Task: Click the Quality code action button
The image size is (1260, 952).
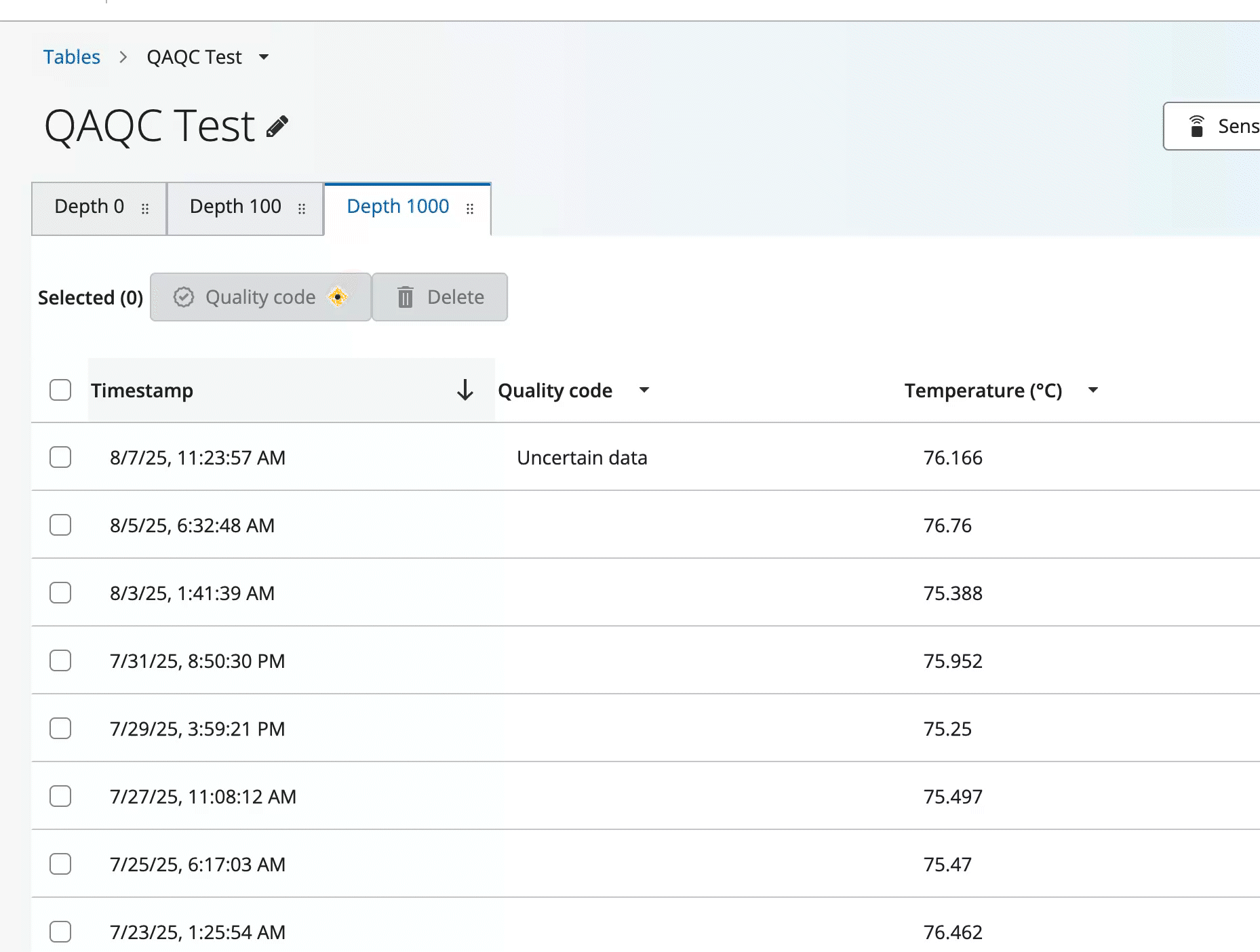Action: coord(260,297)
